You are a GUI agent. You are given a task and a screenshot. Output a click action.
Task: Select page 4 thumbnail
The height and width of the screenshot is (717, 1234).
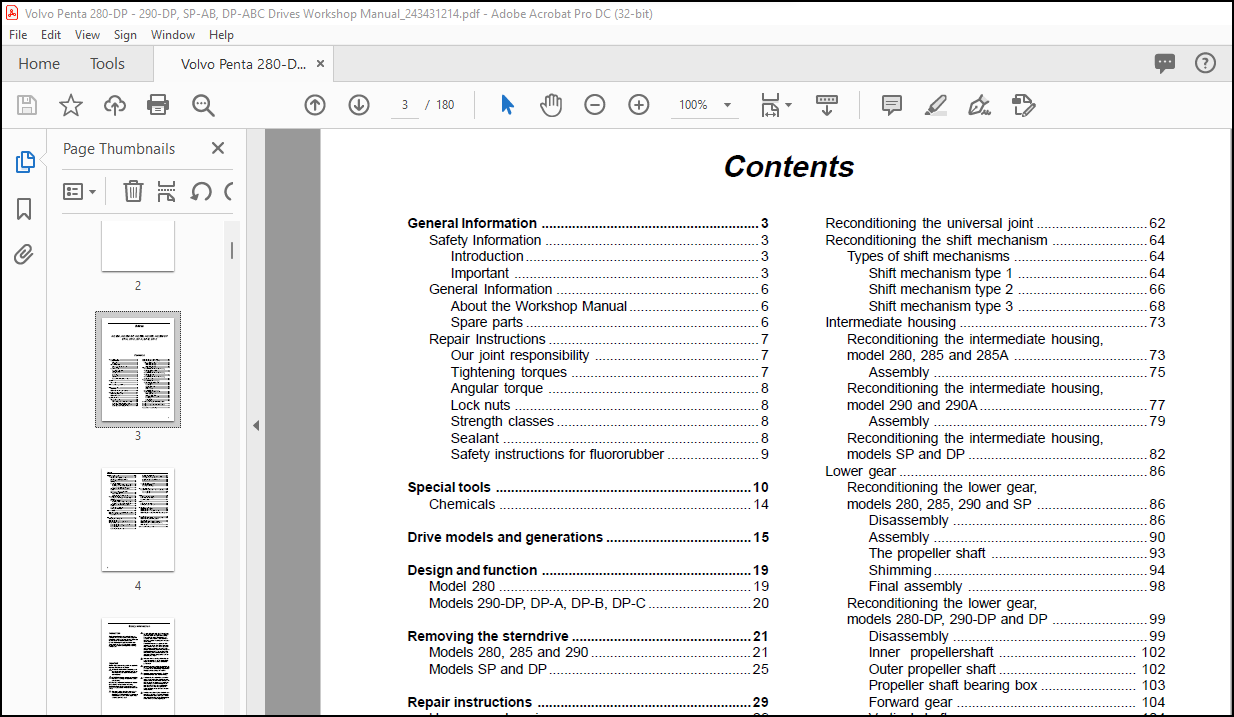click(138, 520)
